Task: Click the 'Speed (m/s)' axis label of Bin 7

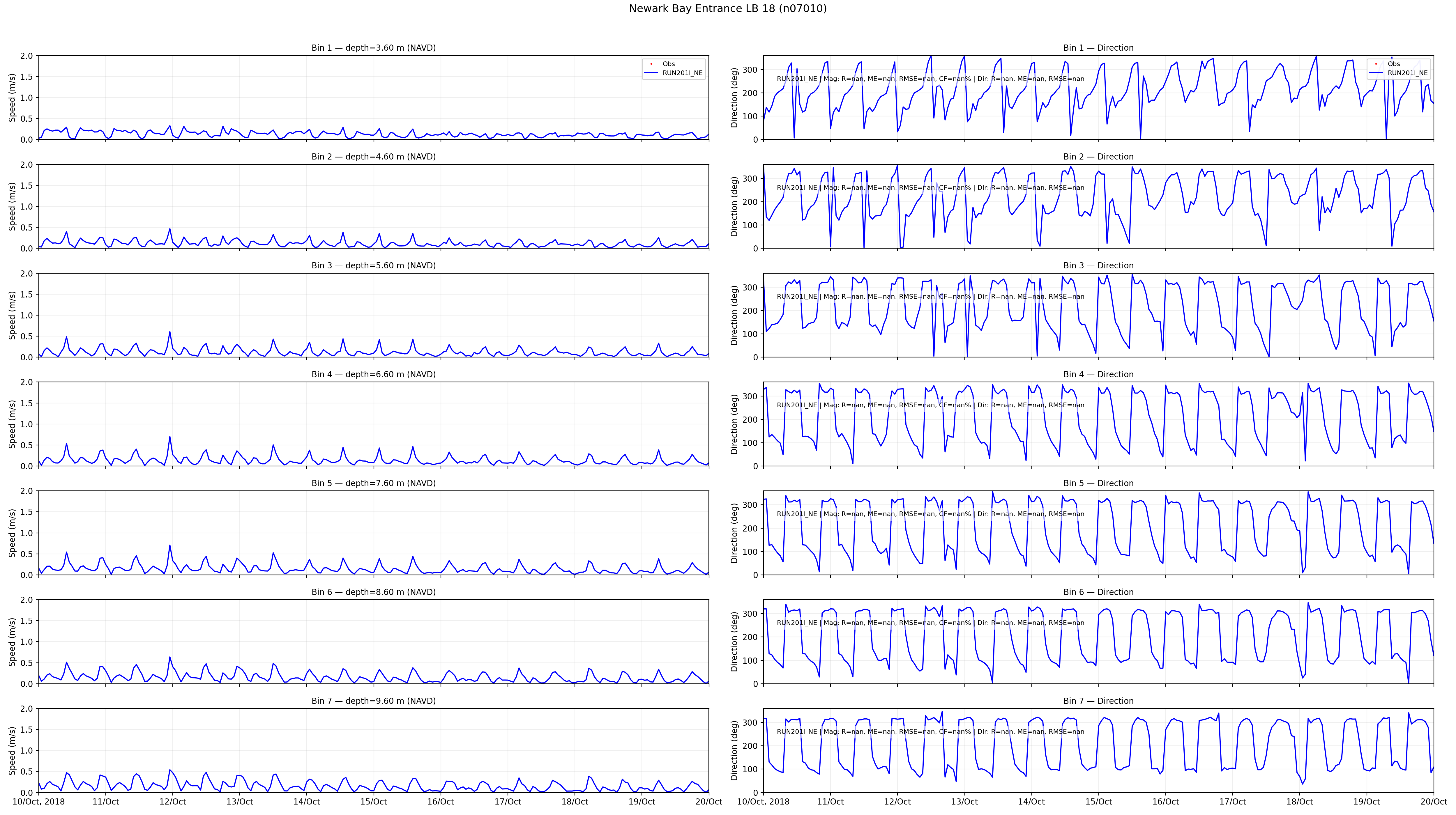Action: (x=13, y=751)
